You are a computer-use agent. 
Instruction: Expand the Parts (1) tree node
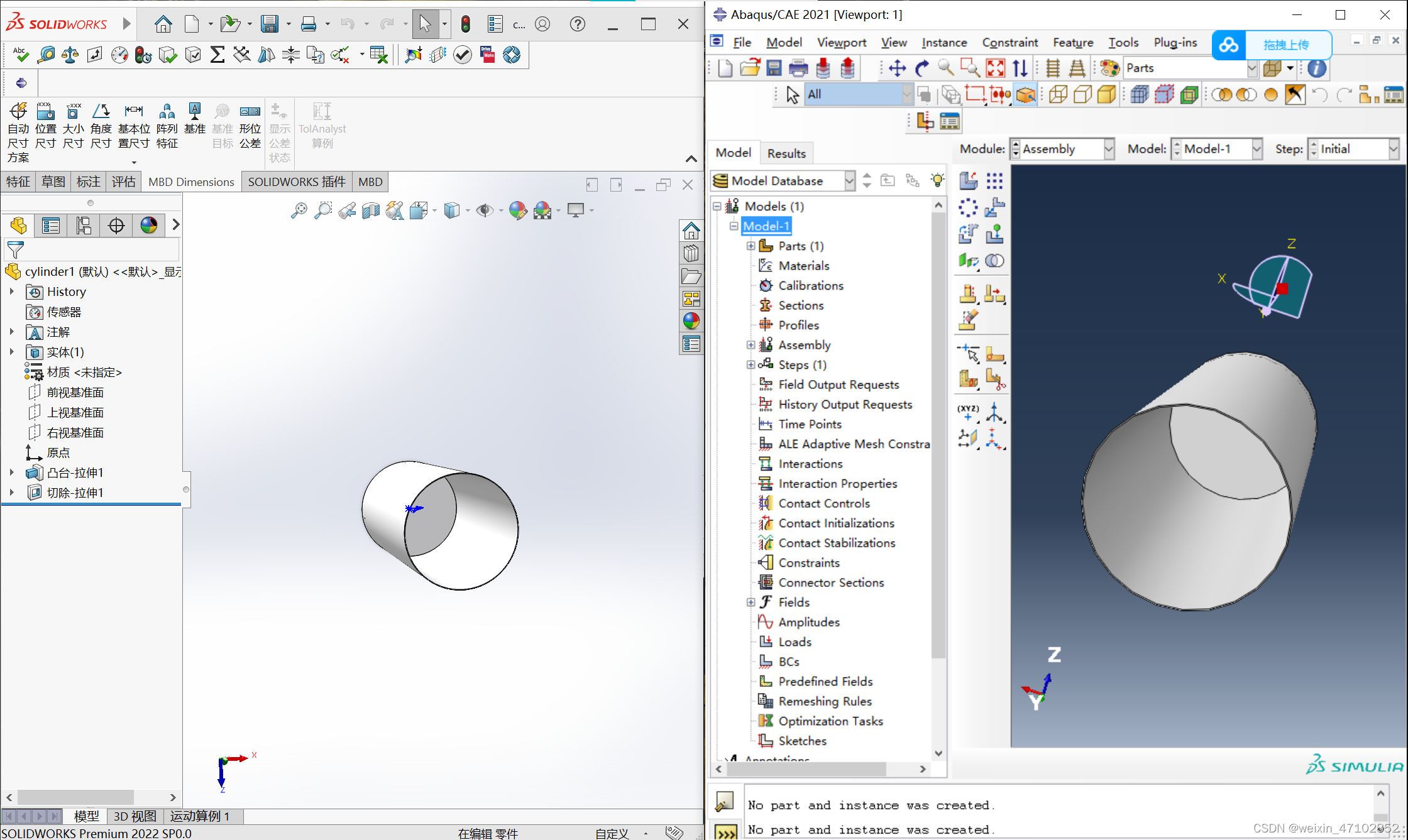click(751, 246)
